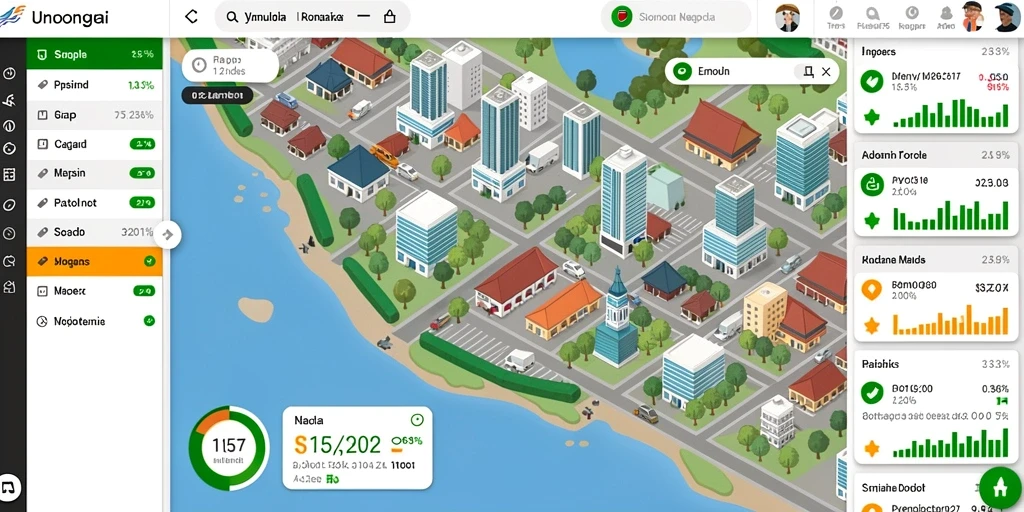Select the Snople menu item
Image resolution: width=1024 pixels, height=512 pixels.
pos(94,54)
